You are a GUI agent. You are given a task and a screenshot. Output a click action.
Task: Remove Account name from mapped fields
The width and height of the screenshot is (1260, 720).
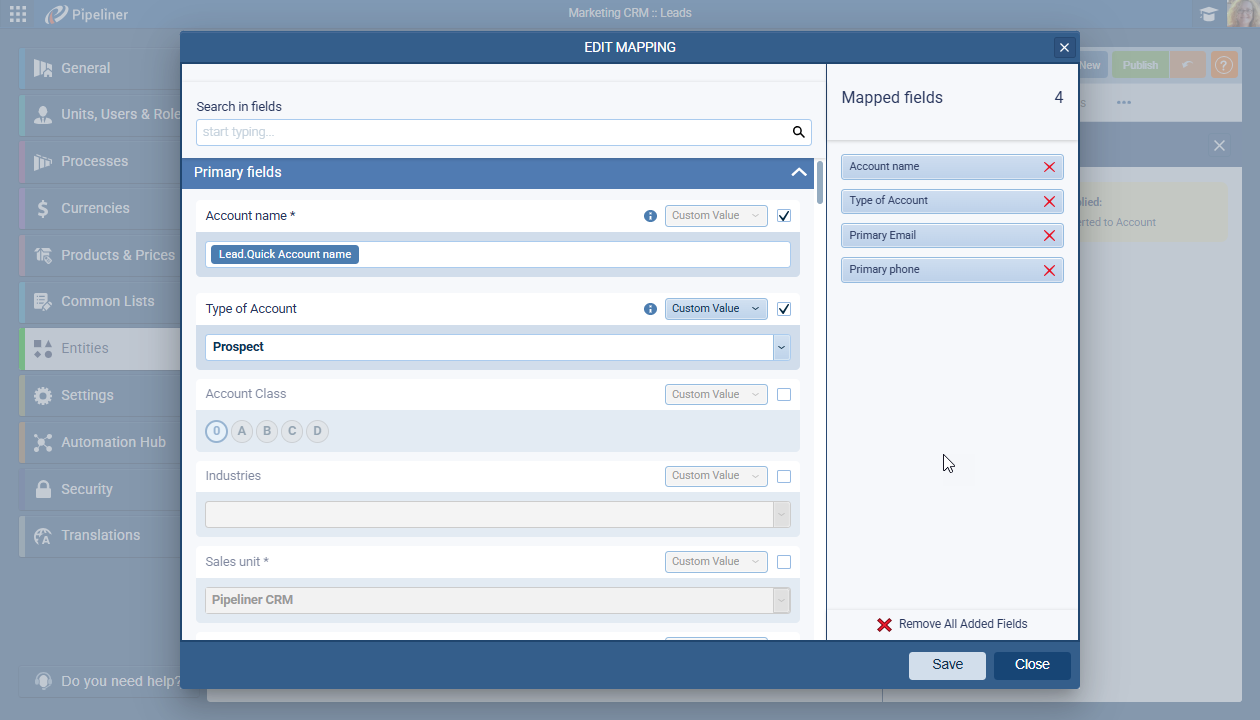pos(1049,167)
